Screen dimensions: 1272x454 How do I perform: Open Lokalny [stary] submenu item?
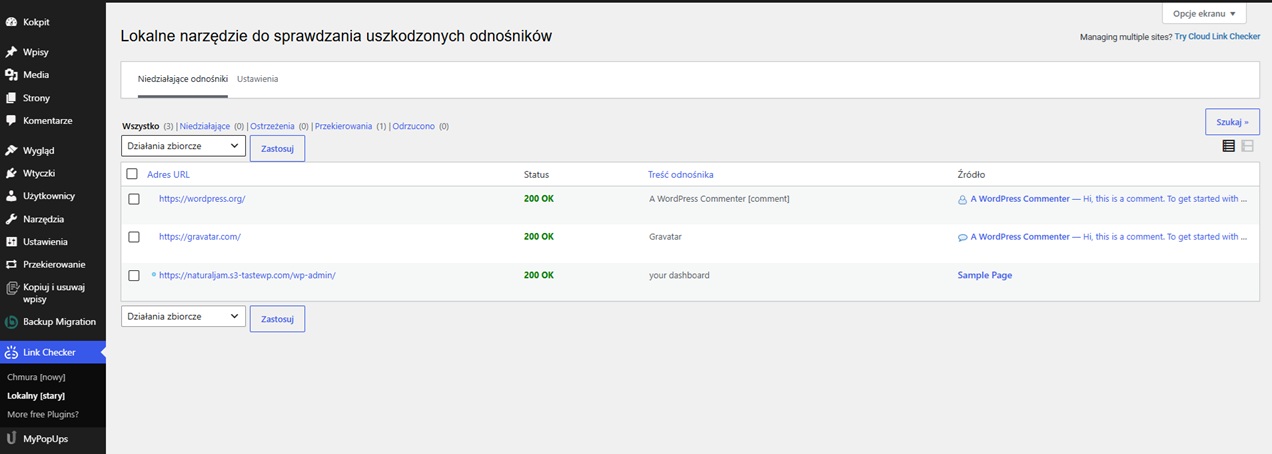click(36, 396)
